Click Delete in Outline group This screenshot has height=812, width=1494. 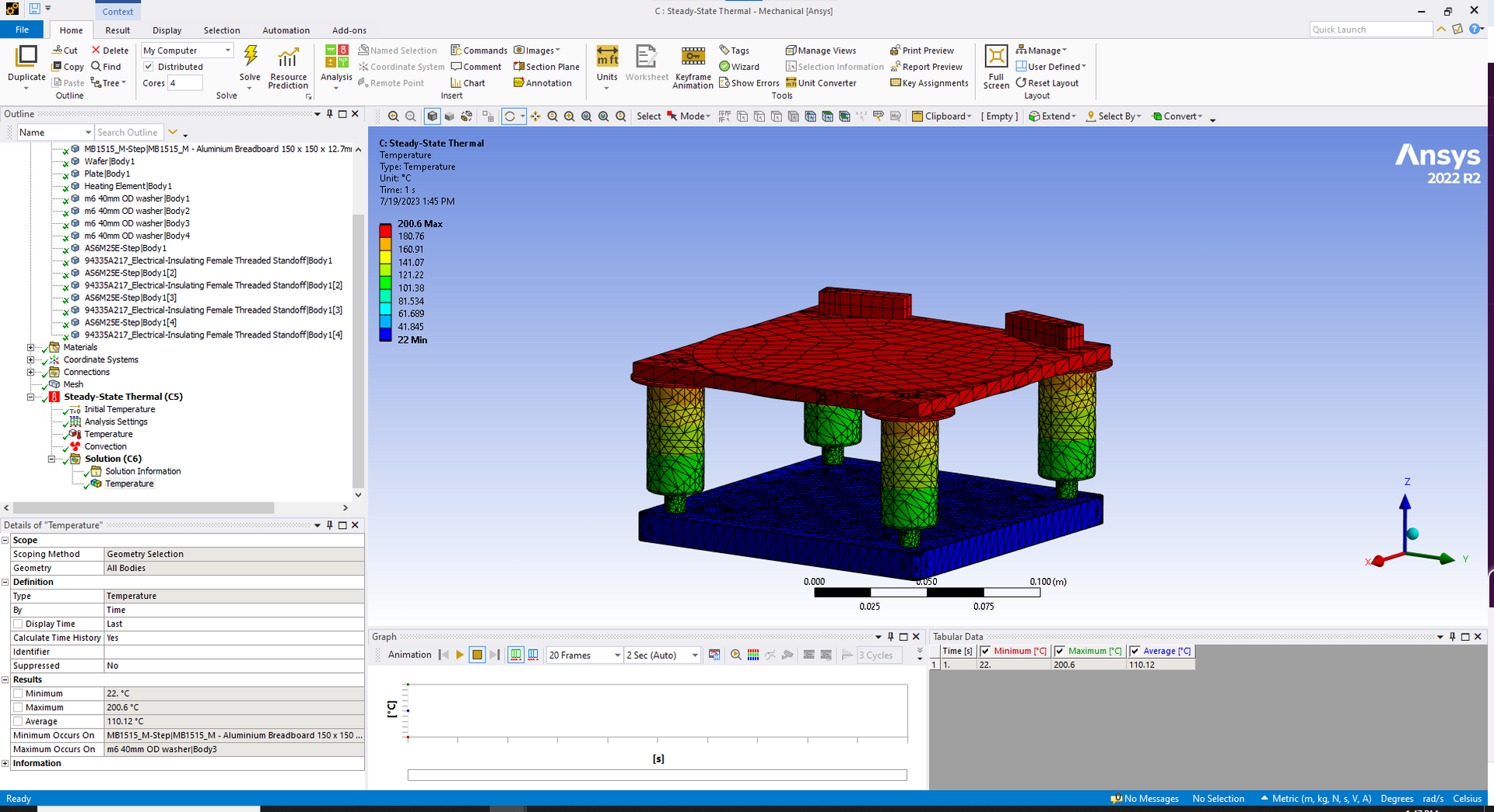click(110, 51)
